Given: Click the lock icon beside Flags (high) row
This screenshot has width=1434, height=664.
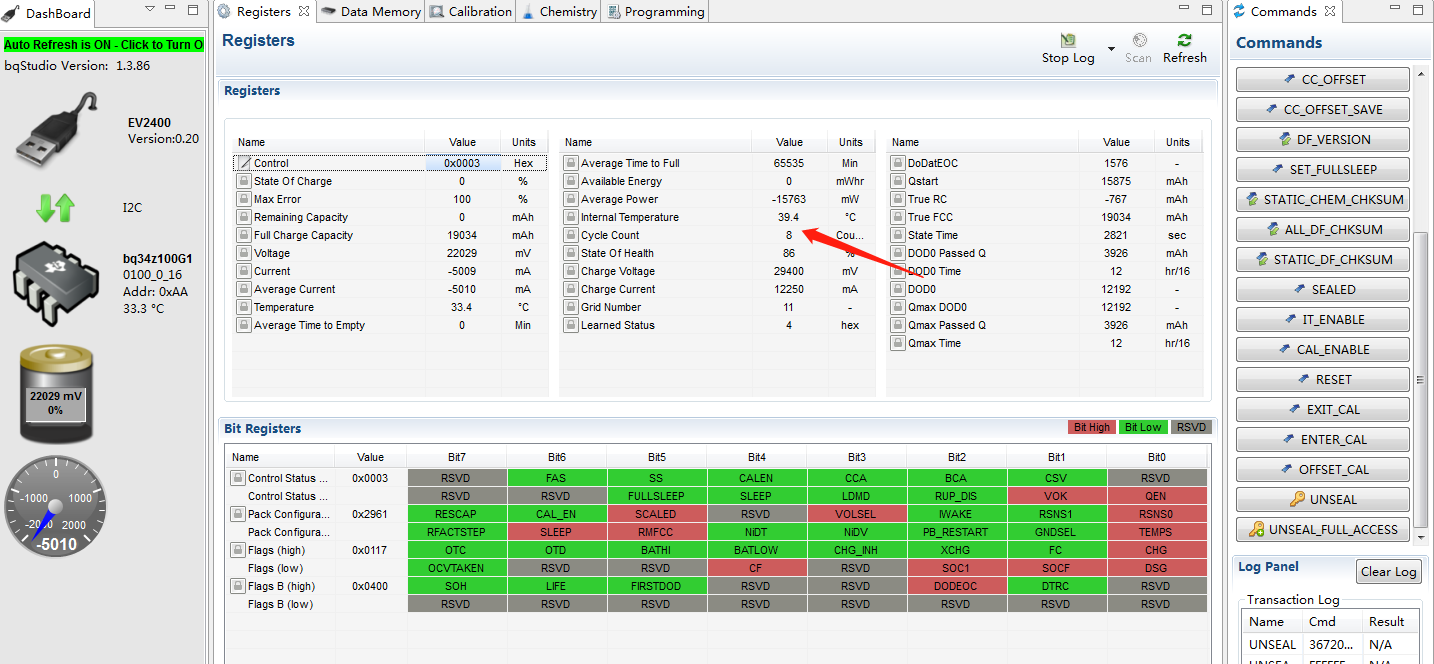Looking at the screenshot, I should point(238,550).
